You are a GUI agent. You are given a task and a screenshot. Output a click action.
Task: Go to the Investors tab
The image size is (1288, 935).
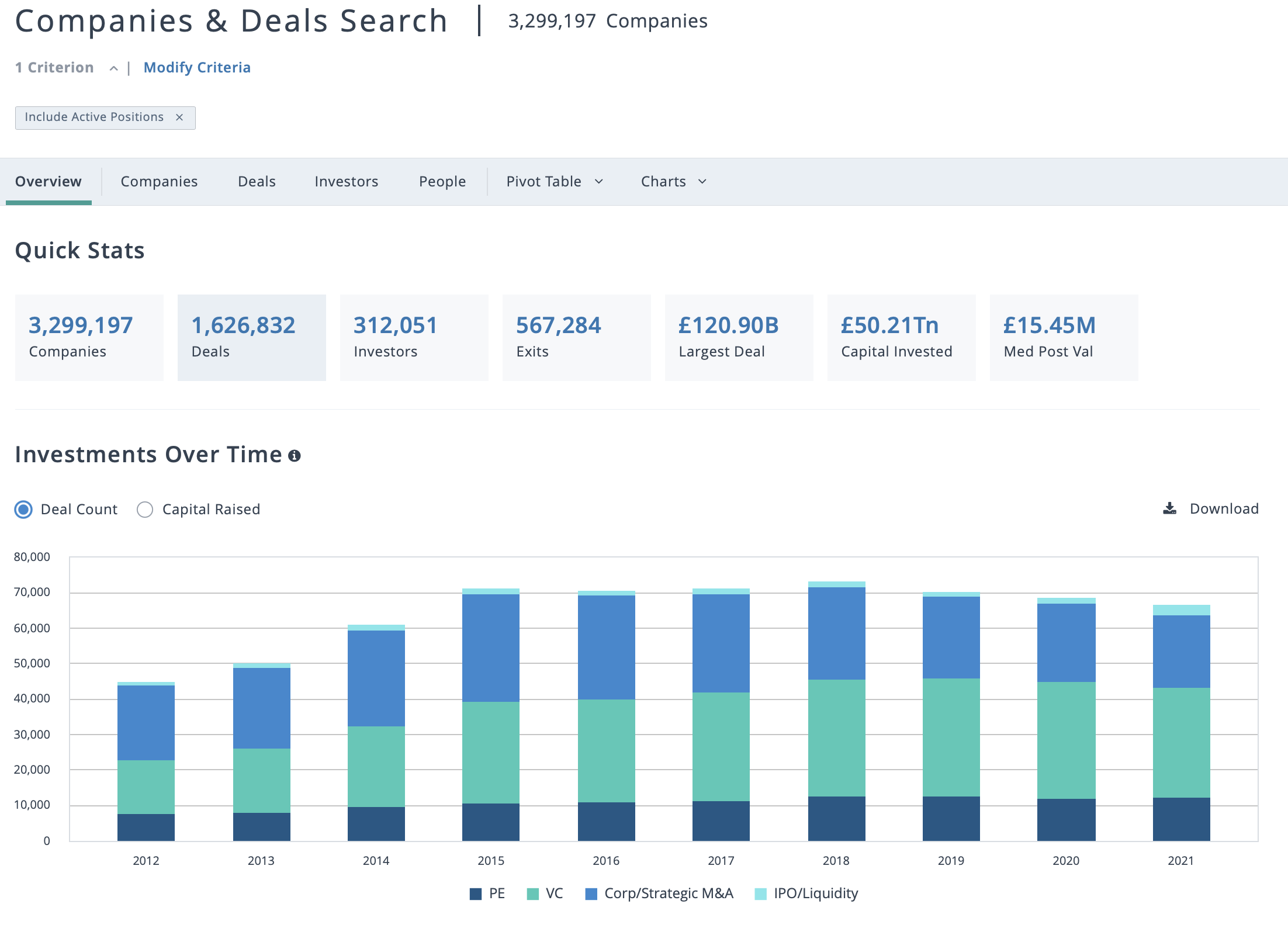pos(347,182)
